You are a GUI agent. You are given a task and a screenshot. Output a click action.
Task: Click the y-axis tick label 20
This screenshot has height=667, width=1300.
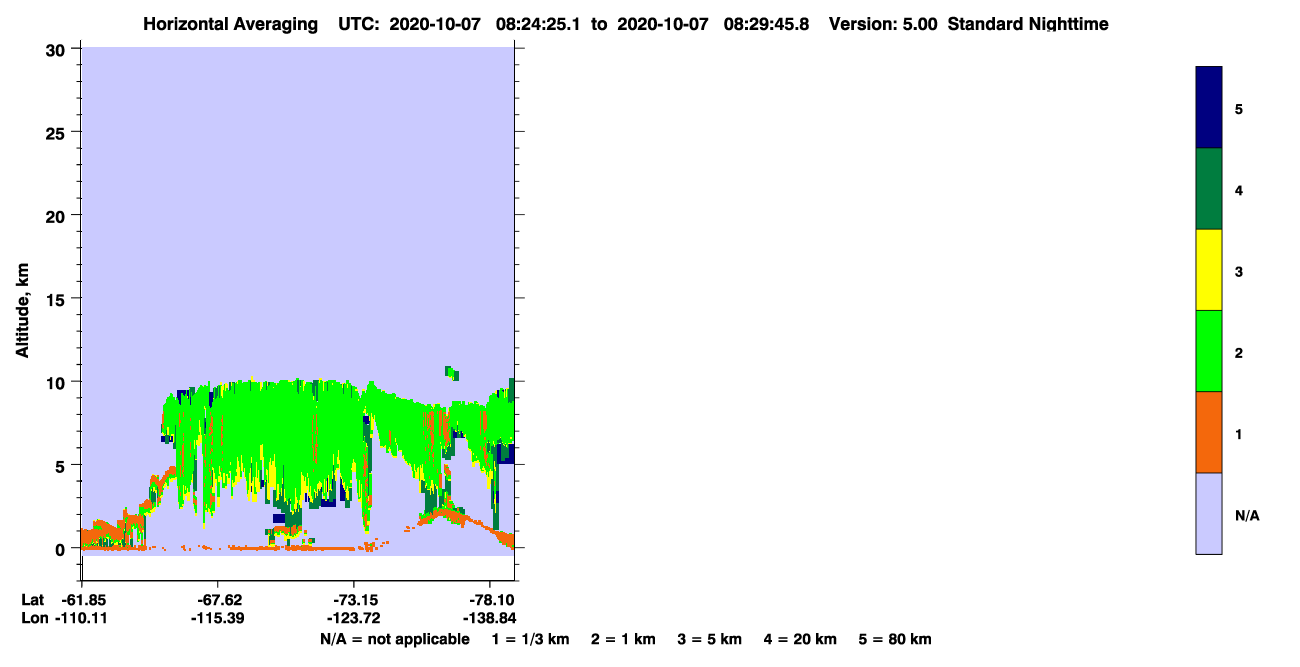point(57,215)
